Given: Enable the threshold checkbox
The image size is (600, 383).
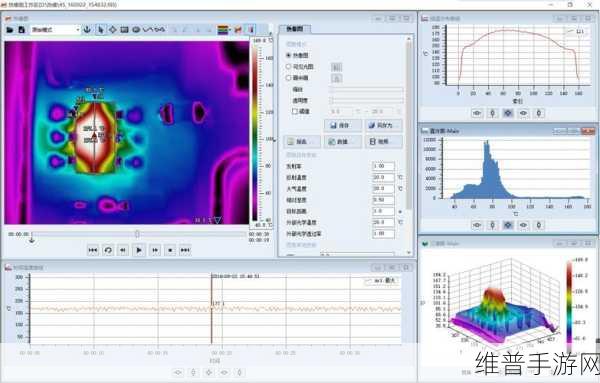Looking at the screenshot, I should click(294, 111).
